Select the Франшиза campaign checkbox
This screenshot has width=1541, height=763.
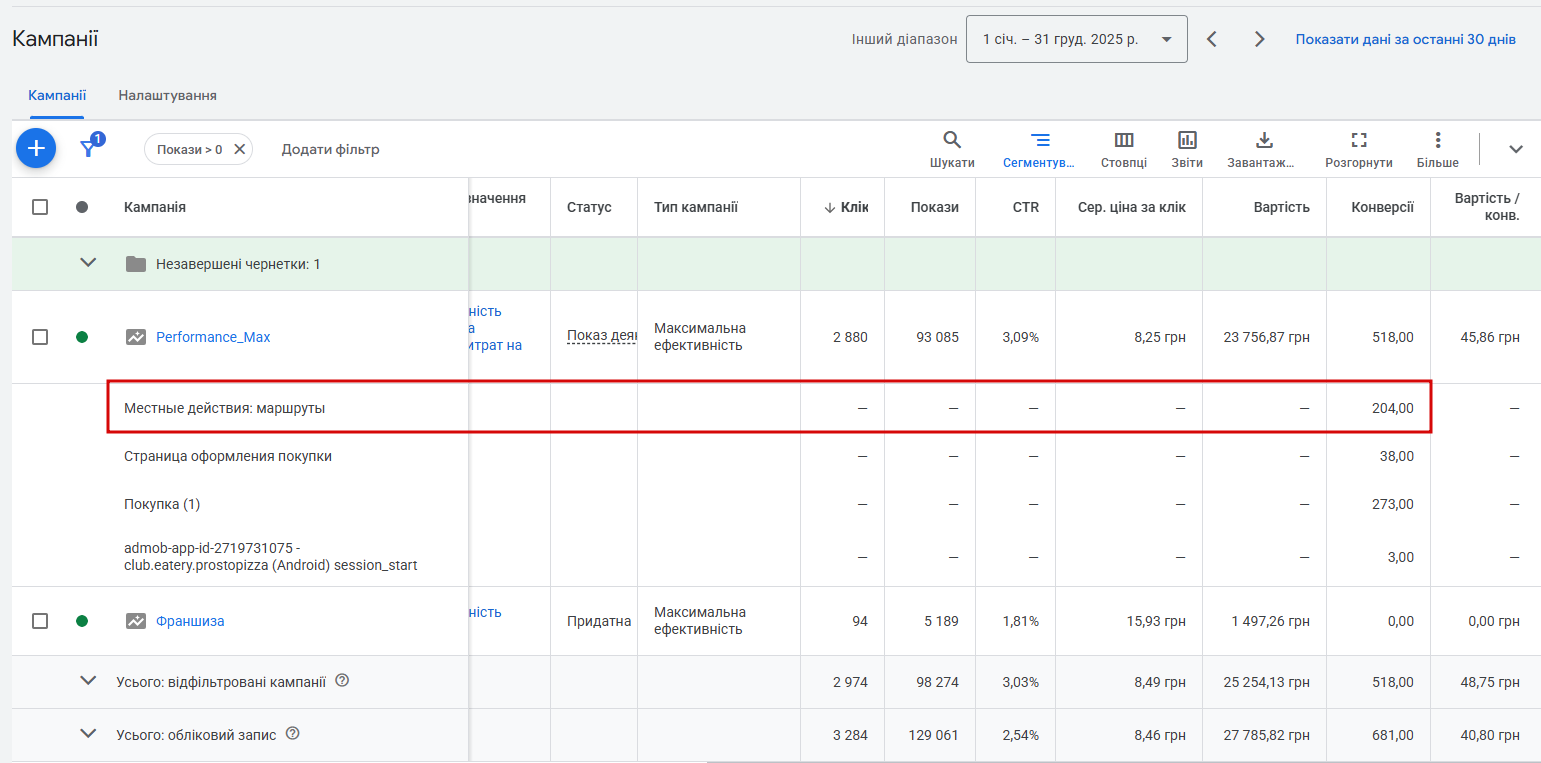(x=40, y=621)
